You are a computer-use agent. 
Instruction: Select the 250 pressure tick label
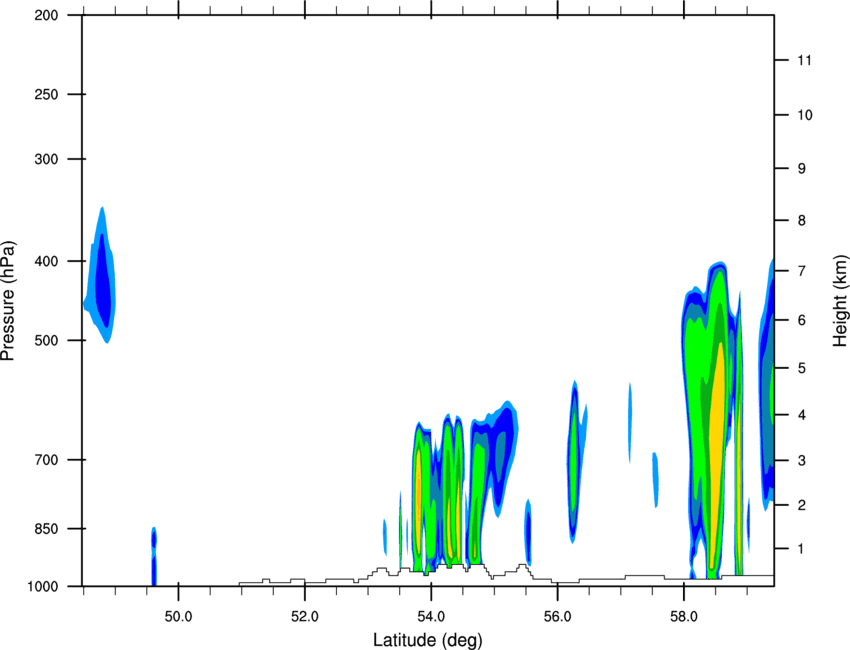pos(46,94)
